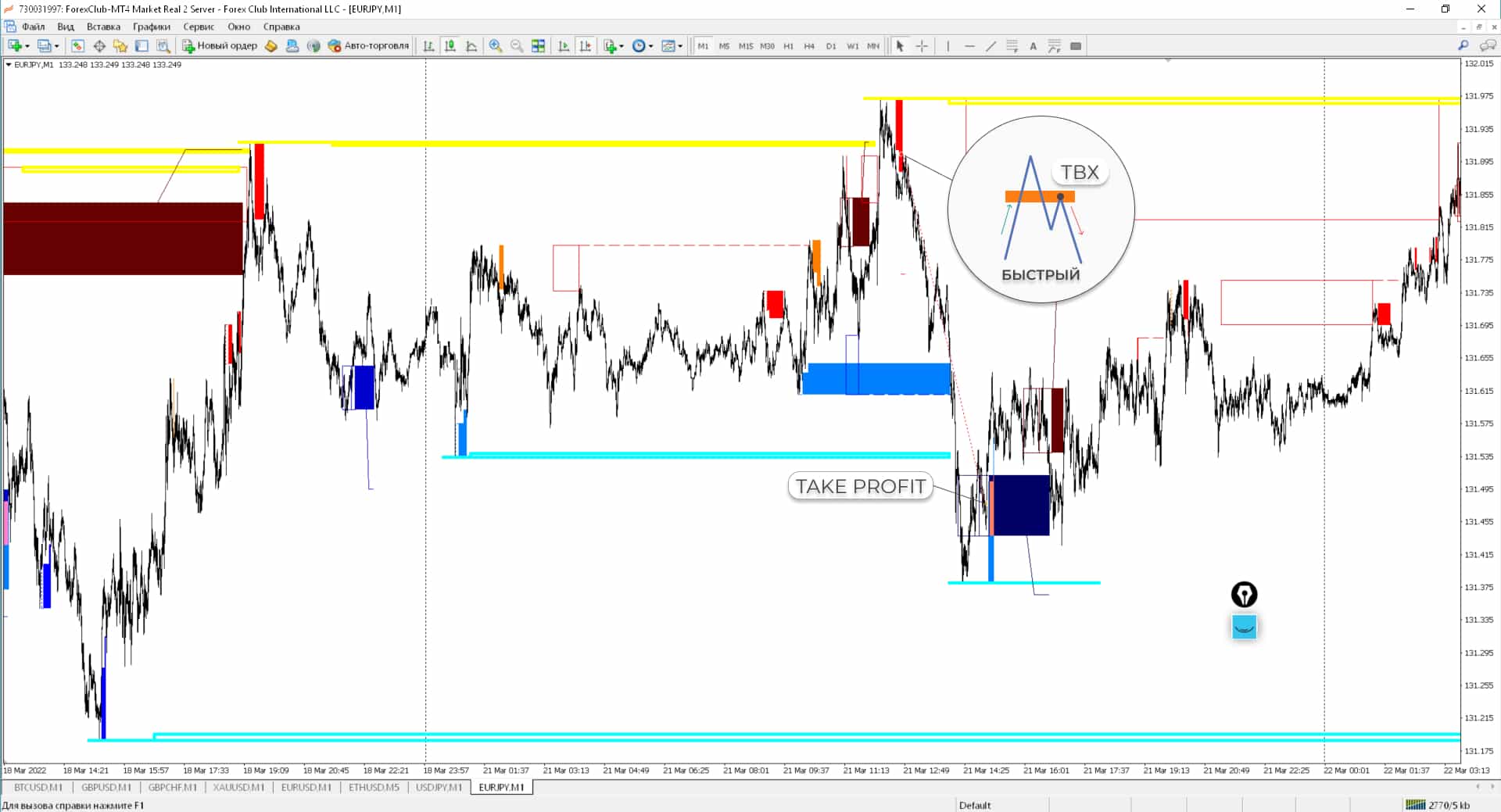Viewport: 1501px width, 812px height.
Task: Toggle Авто-торговля auto trading
Action: point(368,46)
